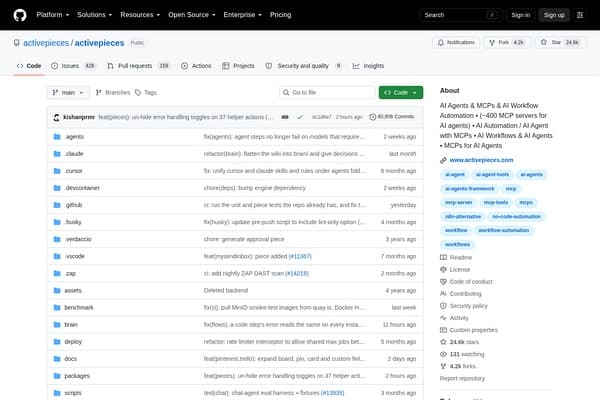Click the Sign up button
The height and width of the screenshot is (400, 600).
(554, 15)
